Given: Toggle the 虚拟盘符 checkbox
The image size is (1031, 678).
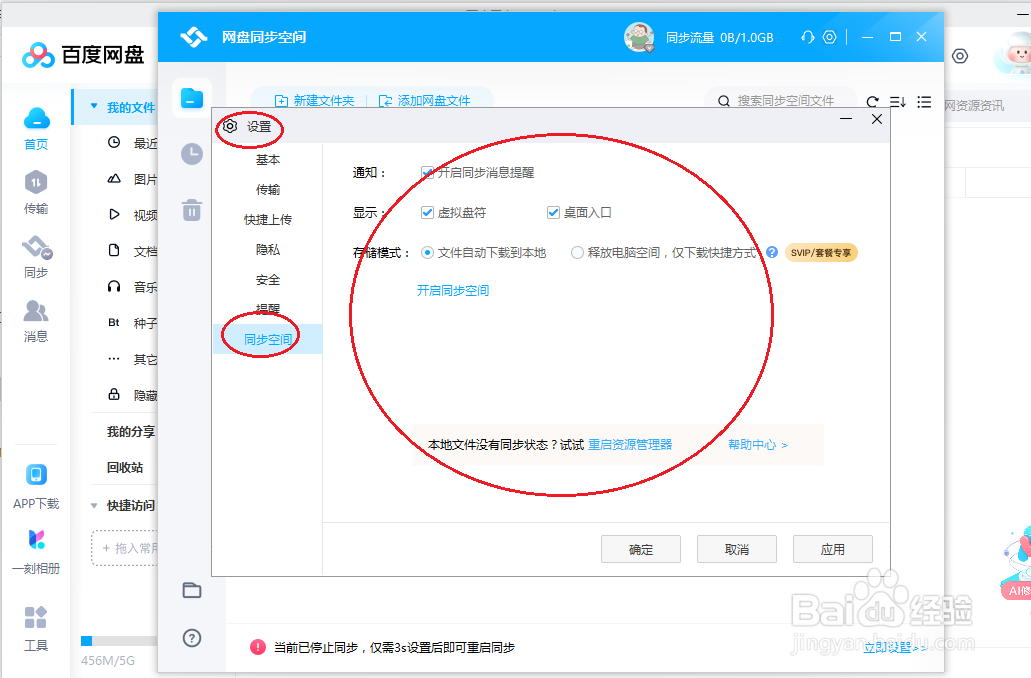Looking at the screenshot, I should point(427,212).
